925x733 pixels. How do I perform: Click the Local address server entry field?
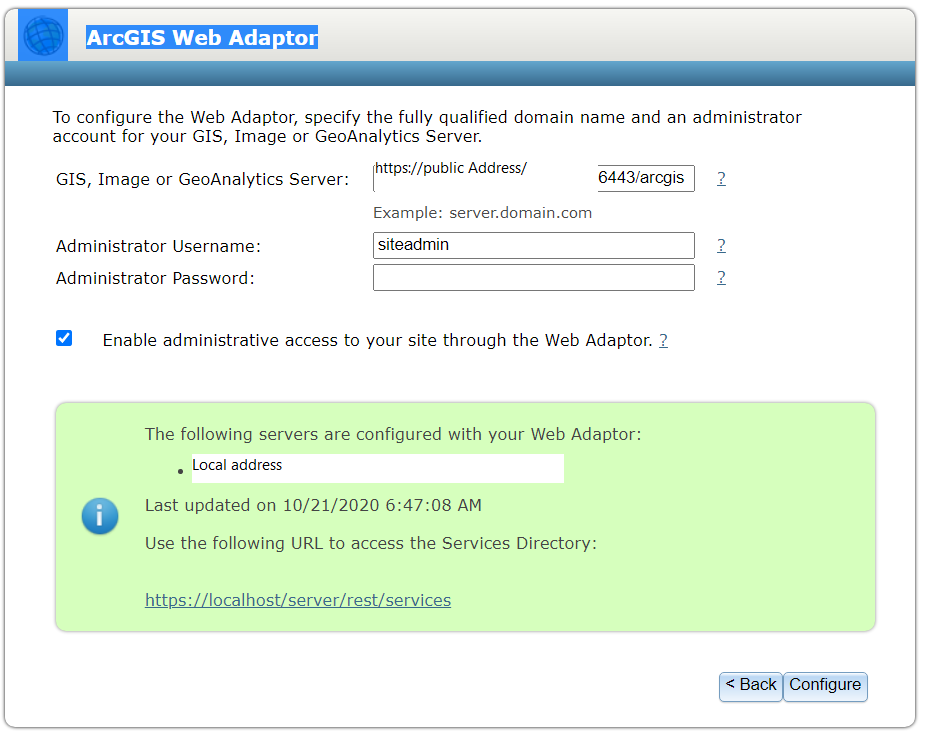[x=377, y=468]
